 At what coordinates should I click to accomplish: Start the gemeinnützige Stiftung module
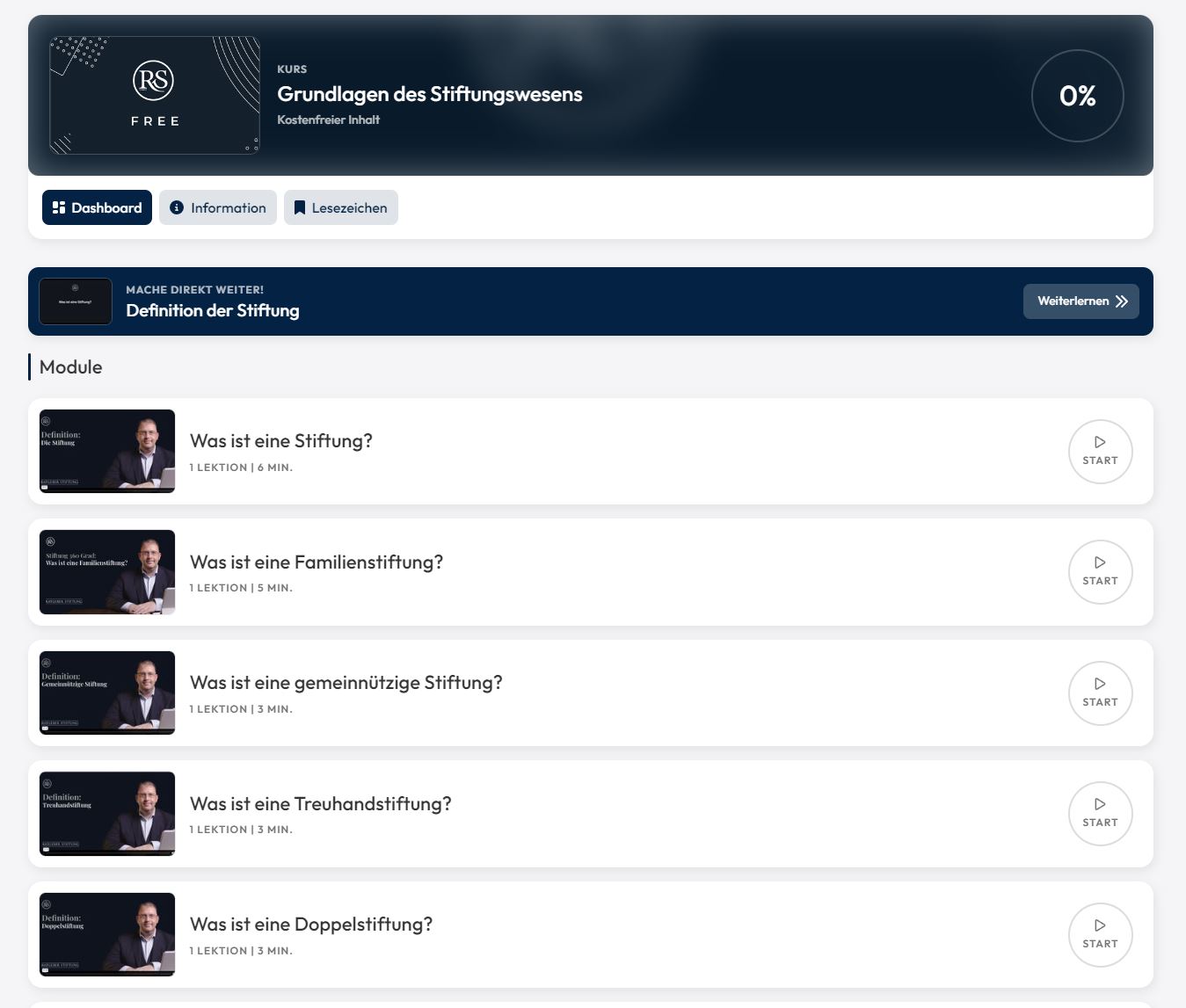pyautogui.click(x=1100, y=693)
